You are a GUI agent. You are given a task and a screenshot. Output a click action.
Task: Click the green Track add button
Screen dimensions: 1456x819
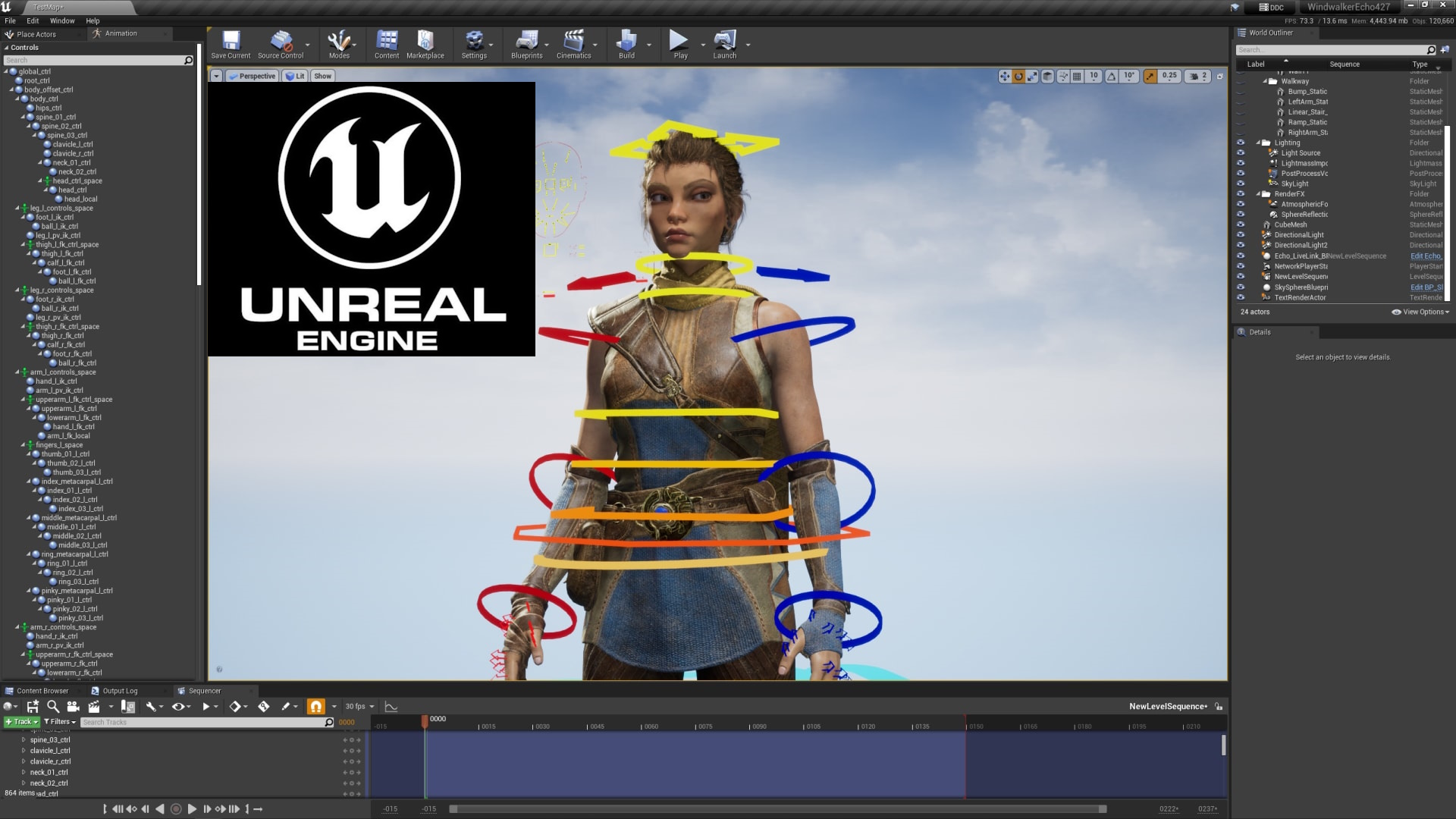click(21, 722)
